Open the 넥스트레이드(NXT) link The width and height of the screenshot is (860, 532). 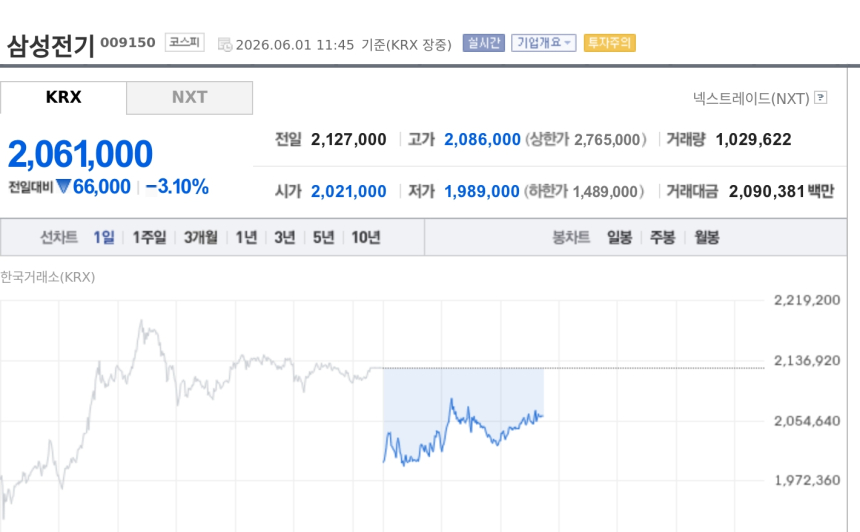coord(751,99)
